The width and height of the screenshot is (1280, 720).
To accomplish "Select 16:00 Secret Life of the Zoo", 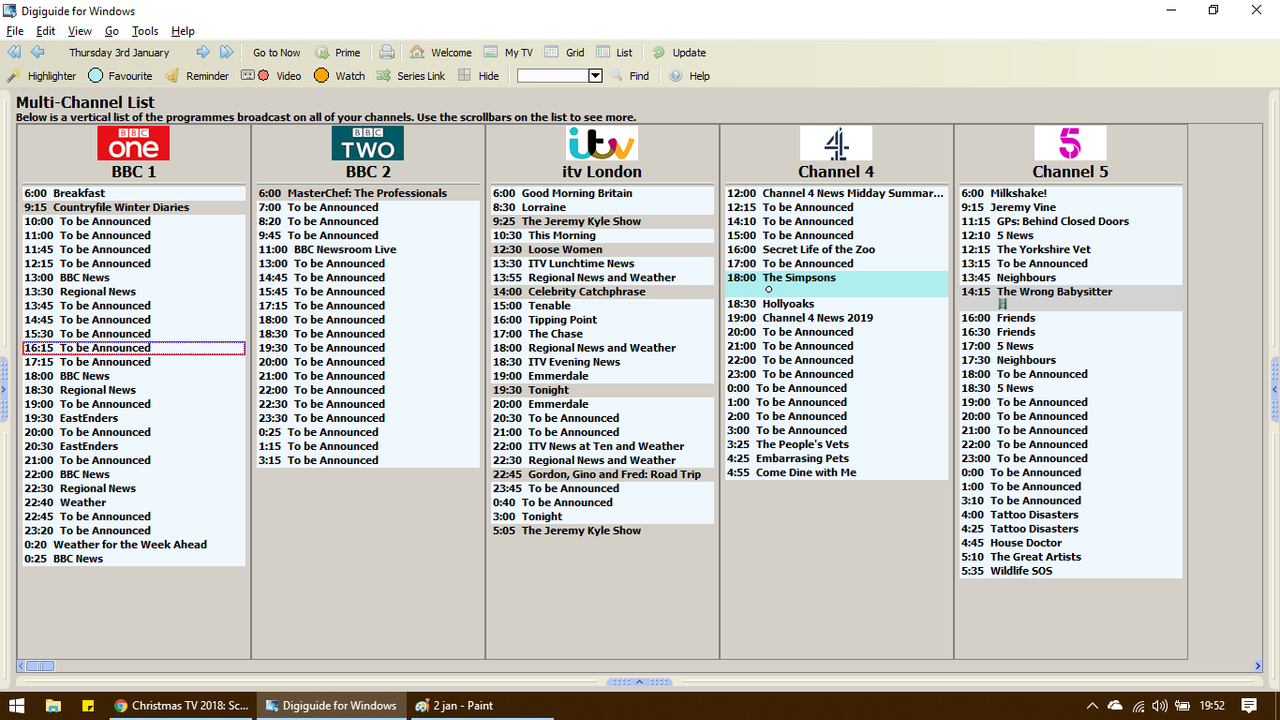I will pos(836,249).
